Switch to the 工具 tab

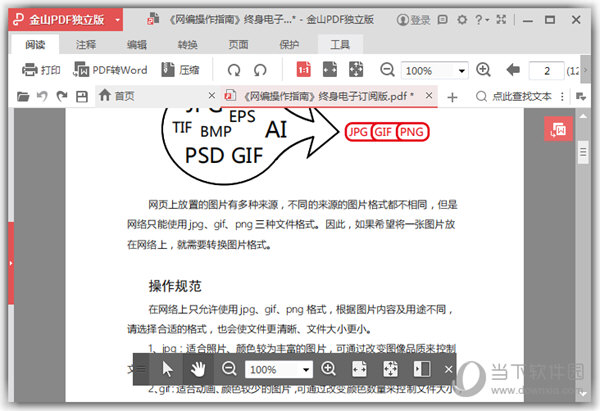(x=340, y=45)
